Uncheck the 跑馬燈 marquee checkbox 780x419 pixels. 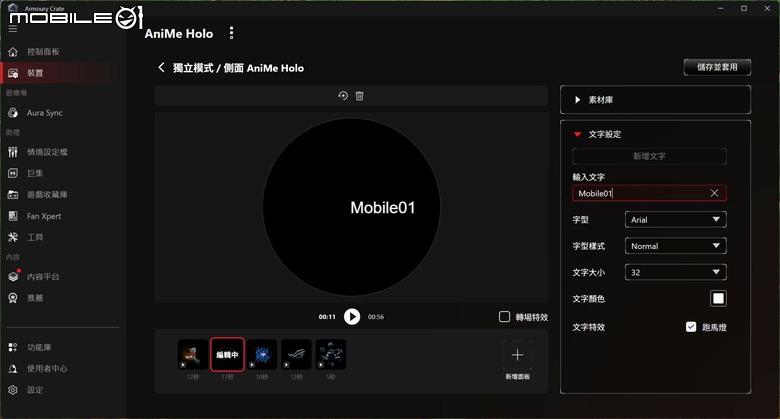pyautogui.click(x=691, y=327)
